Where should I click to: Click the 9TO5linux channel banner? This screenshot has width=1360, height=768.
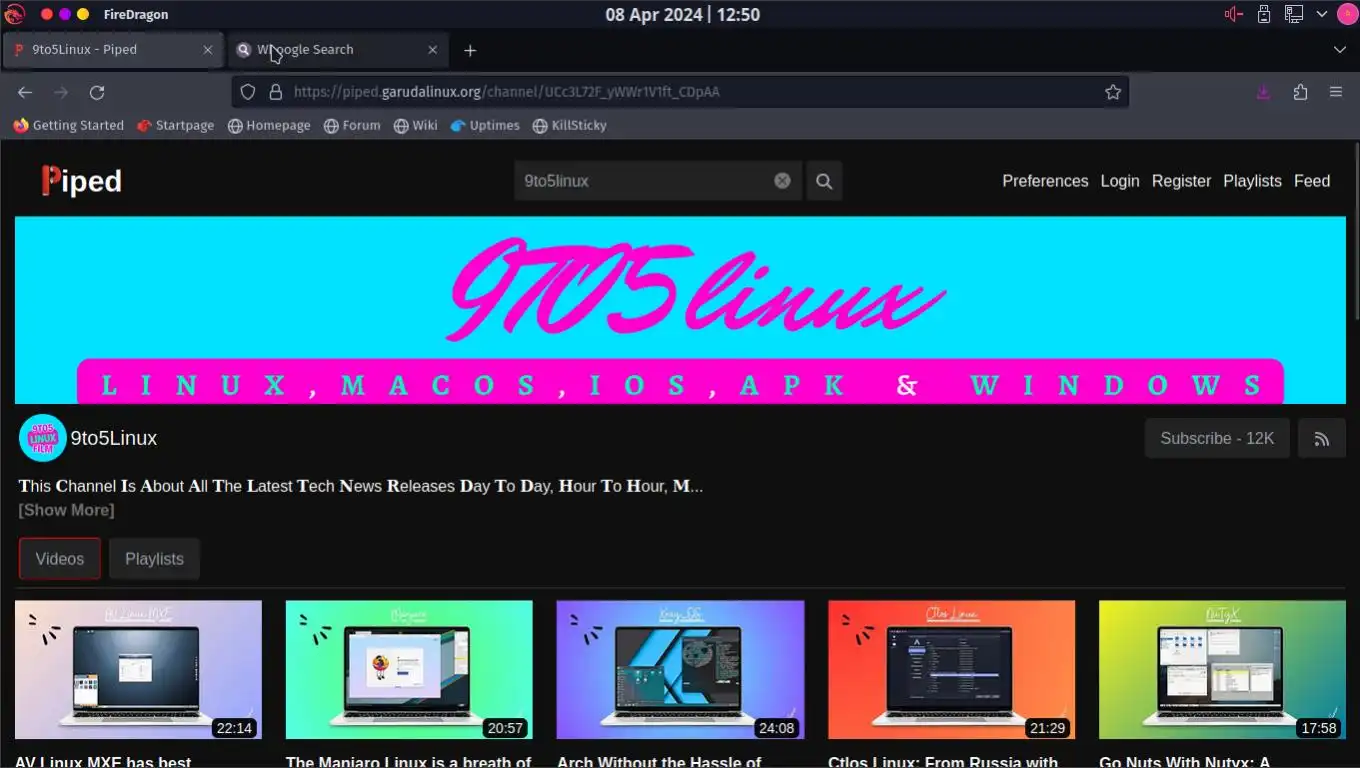click(x=680, y=310)
